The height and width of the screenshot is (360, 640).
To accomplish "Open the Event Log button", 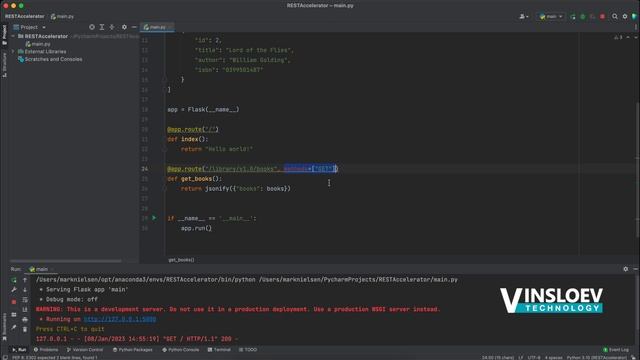I will (616, 350).
